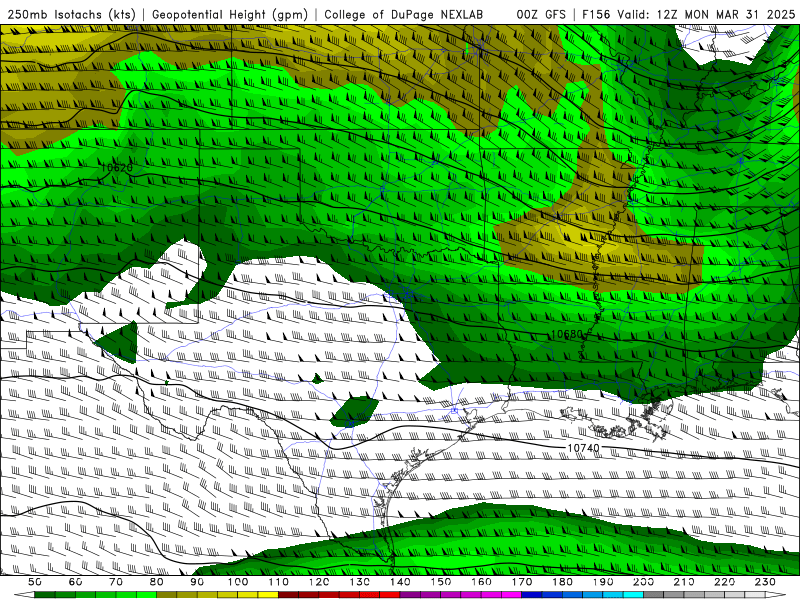The height and width of the screenshot is (600, 800).
Task: Click the 190 value on the color scale
Action: [603, 582]
